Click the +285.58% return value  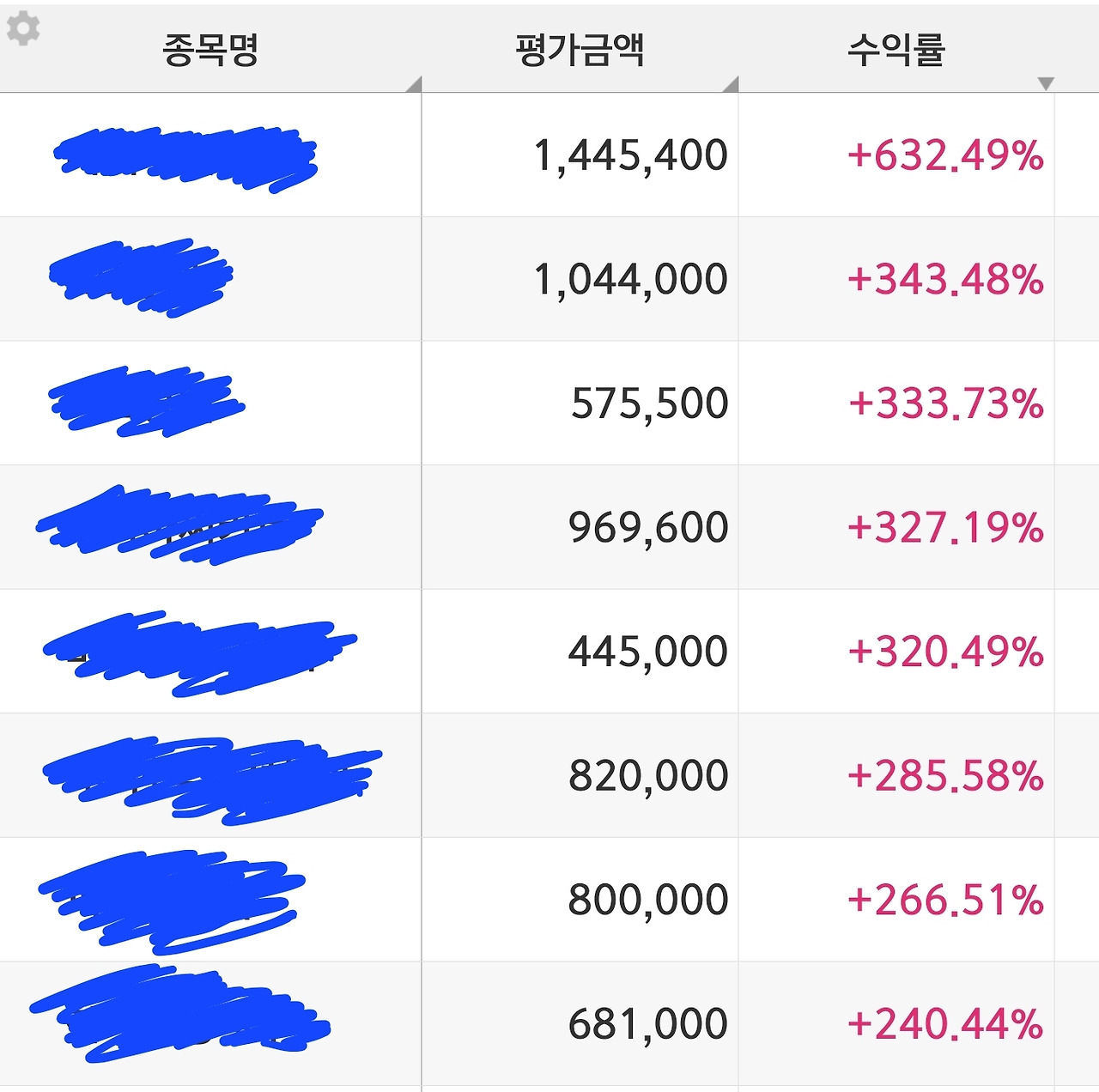pyautogui.click(x=945, y=775)
